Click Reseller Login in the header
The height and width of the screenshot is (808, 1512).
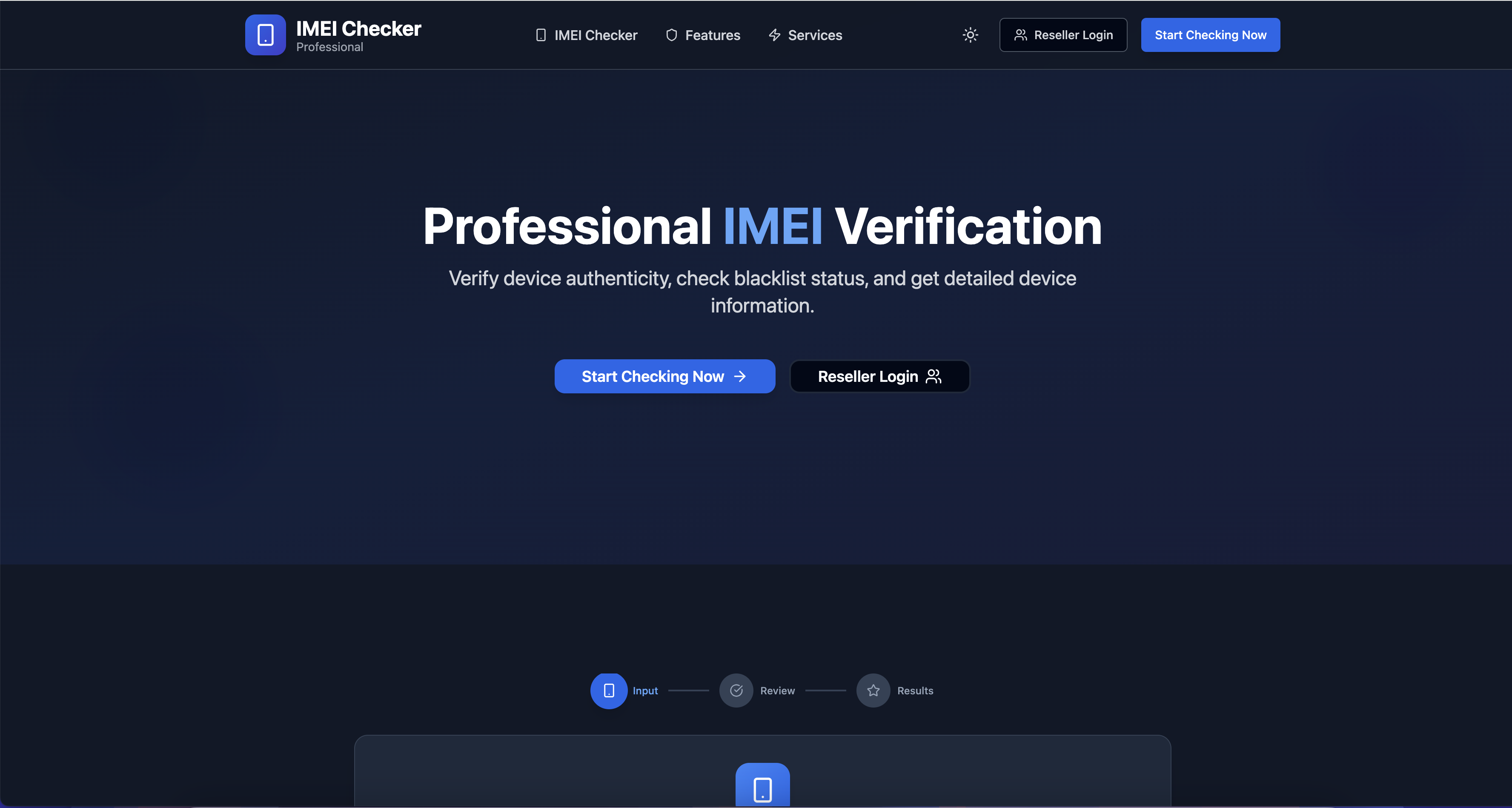(1063, 35)
